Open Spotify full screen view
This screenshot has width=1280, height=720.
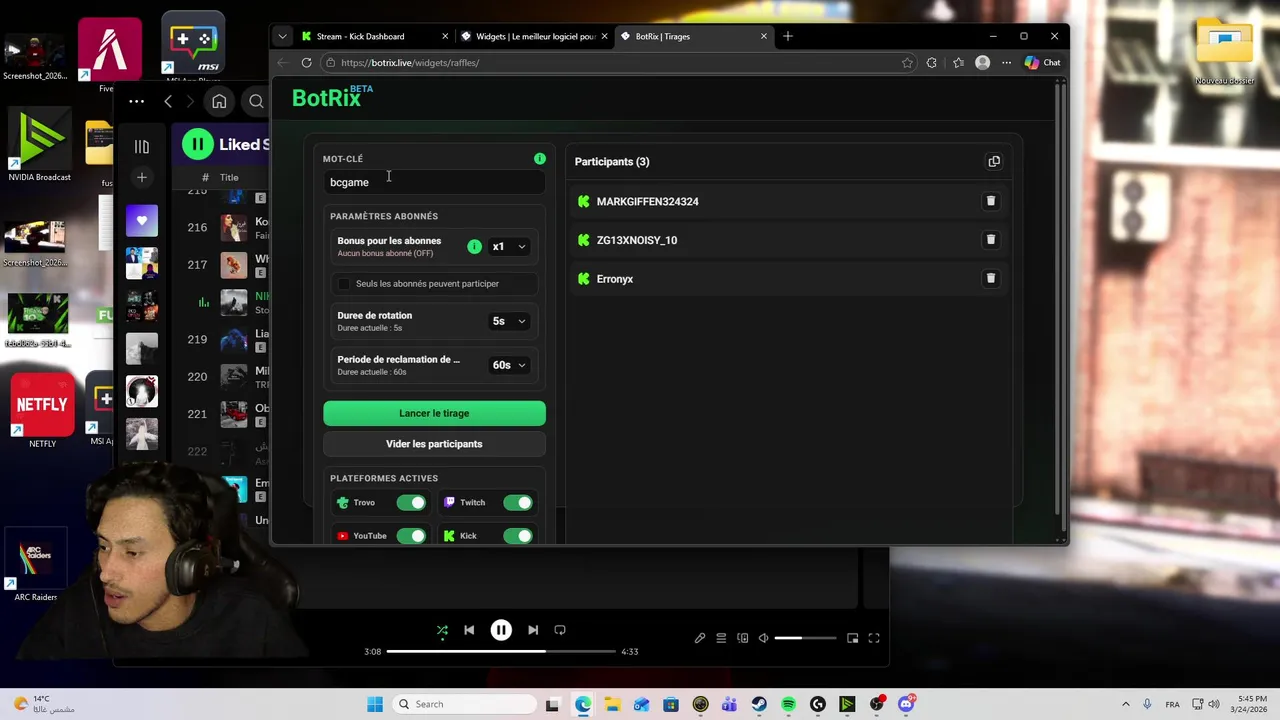click(874, 638)
